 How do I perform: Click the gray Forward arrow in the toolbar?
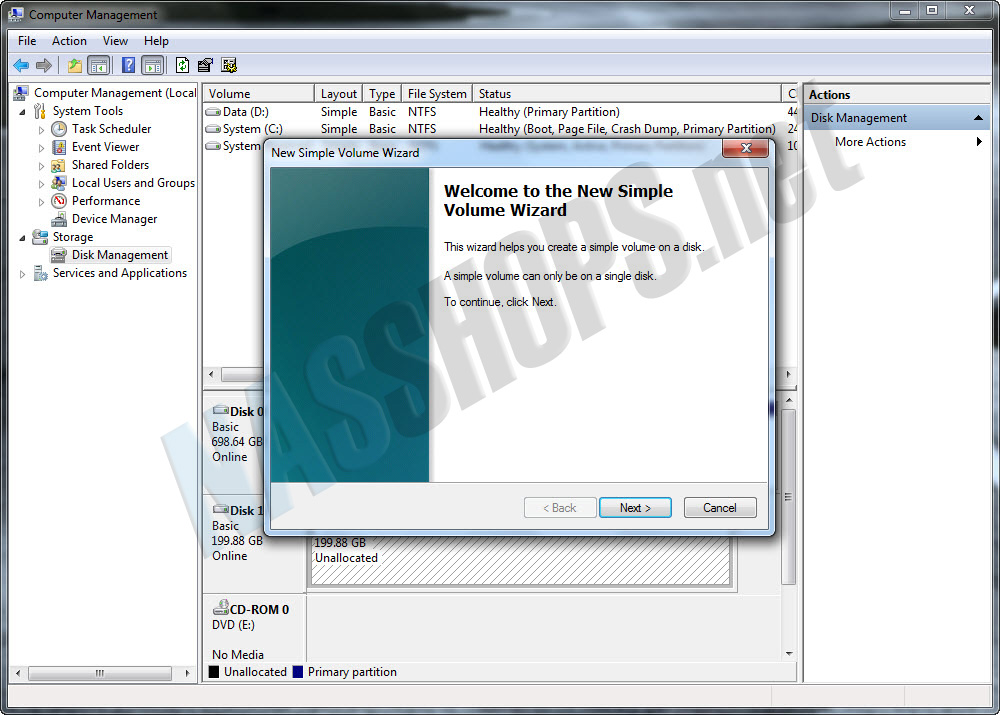coord(43,65)
